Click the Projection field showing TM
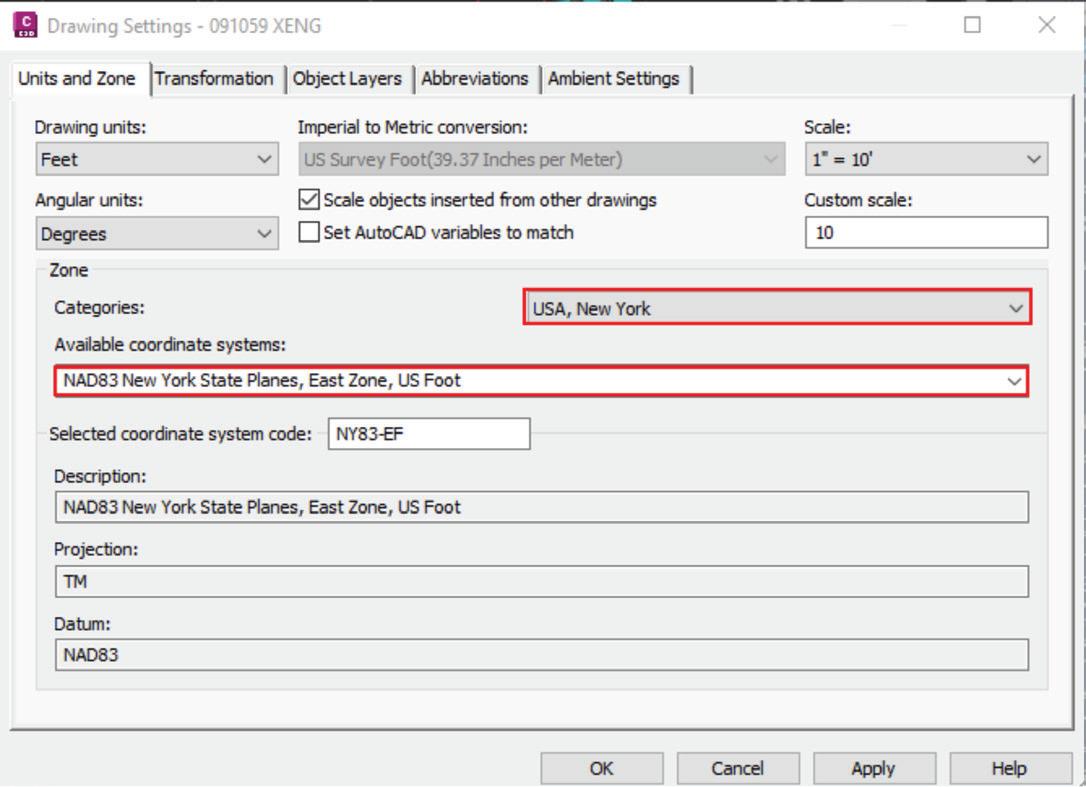Viewport: 1086px width, 787px height. click(542, 582)
